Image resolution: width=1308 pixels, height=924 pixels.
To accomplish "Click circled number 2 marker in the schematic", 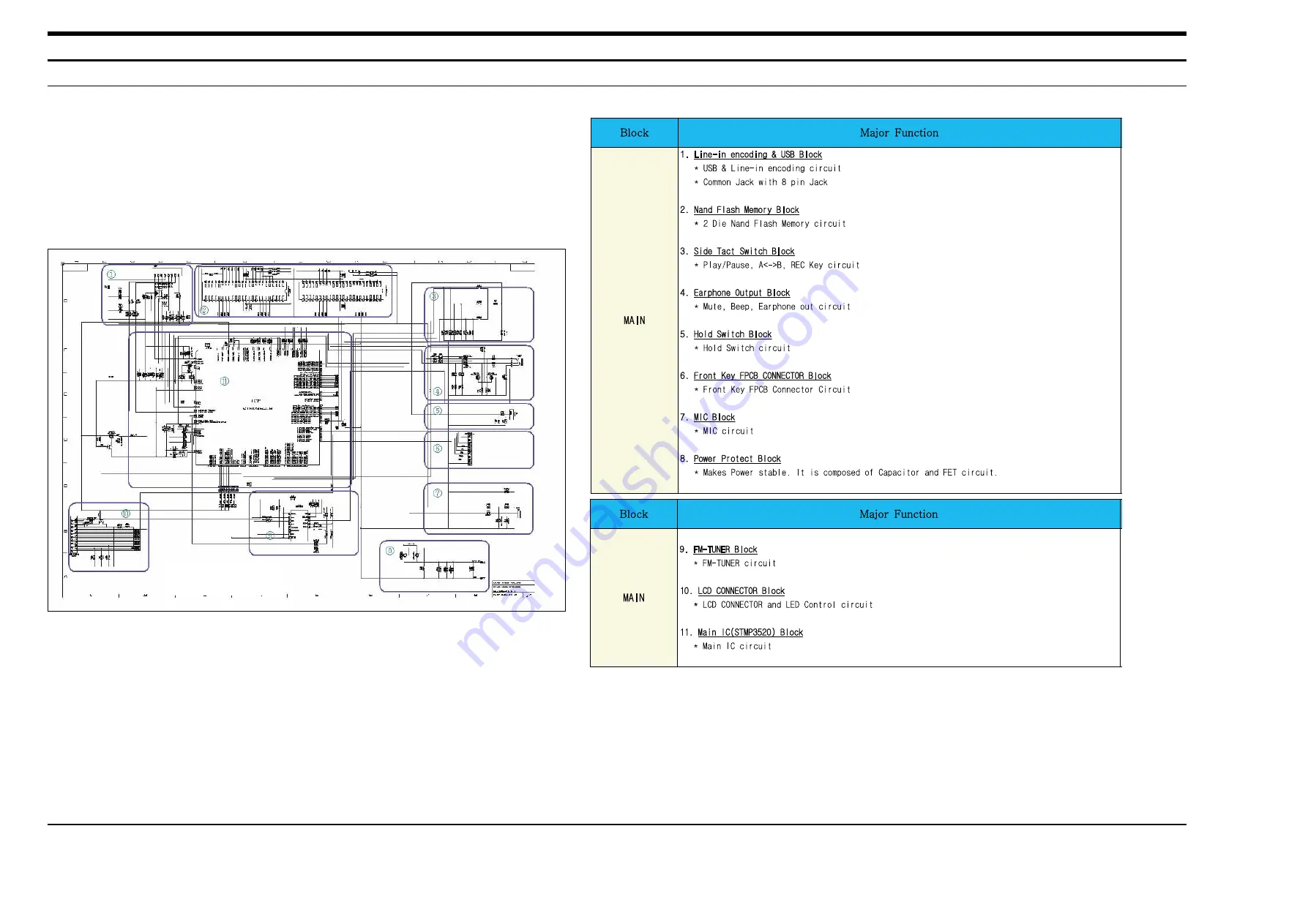I will [204, 310].
